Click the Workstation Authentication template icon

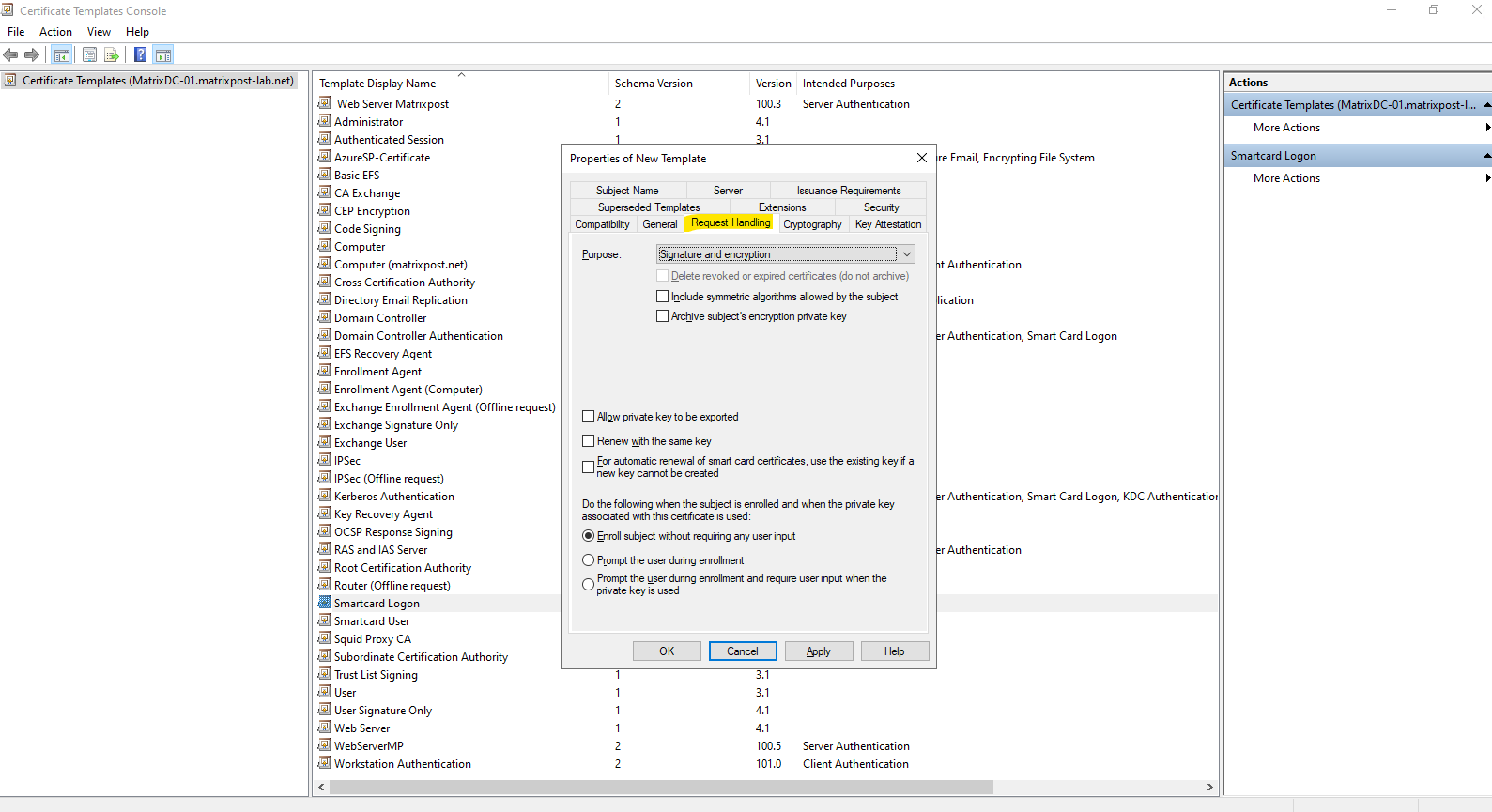tap(324, 763)
